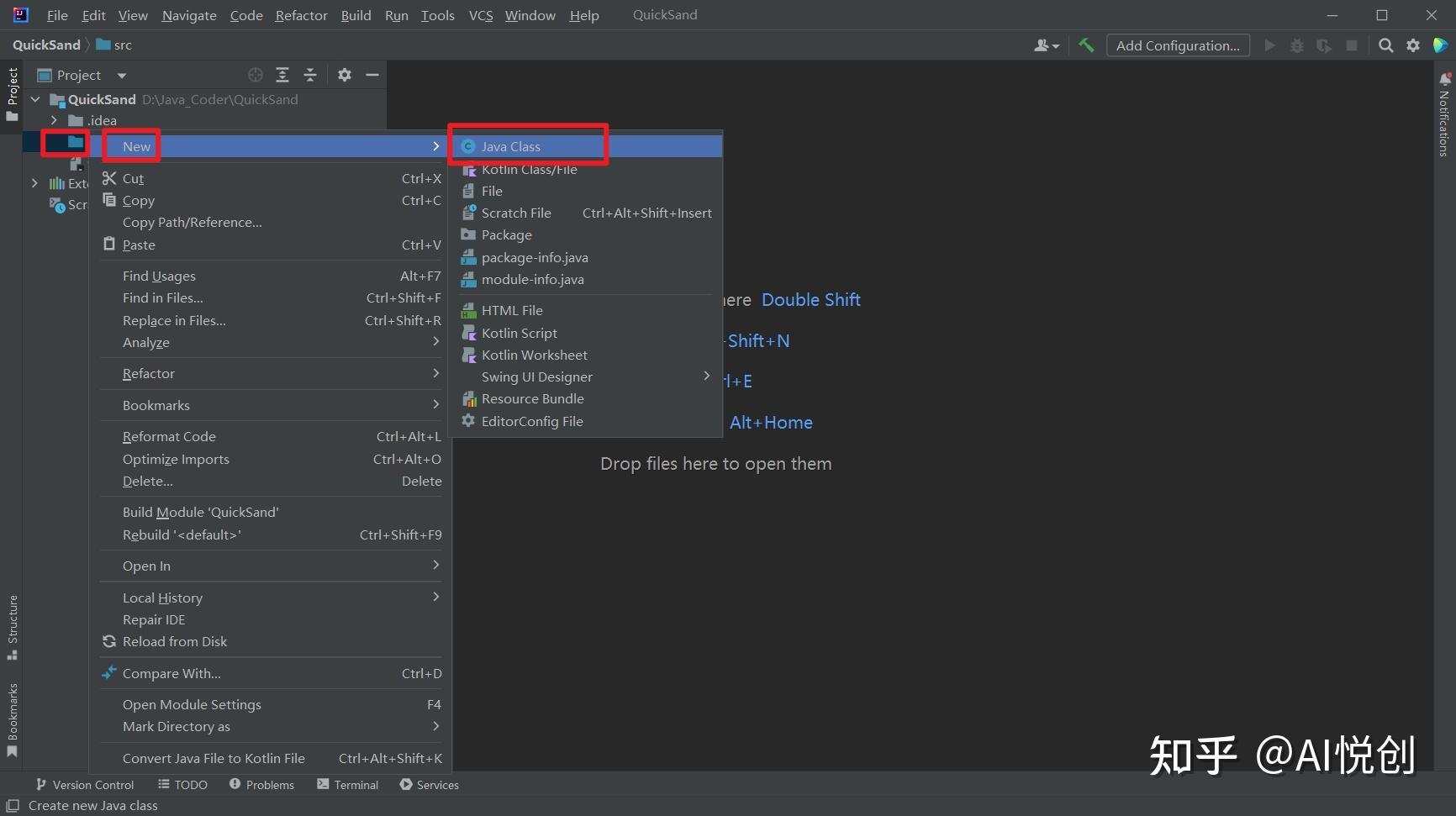Viewport: 1456px width, 816px height.
Task: Expand the QuickSand project root node
Action: coord(35,99)
